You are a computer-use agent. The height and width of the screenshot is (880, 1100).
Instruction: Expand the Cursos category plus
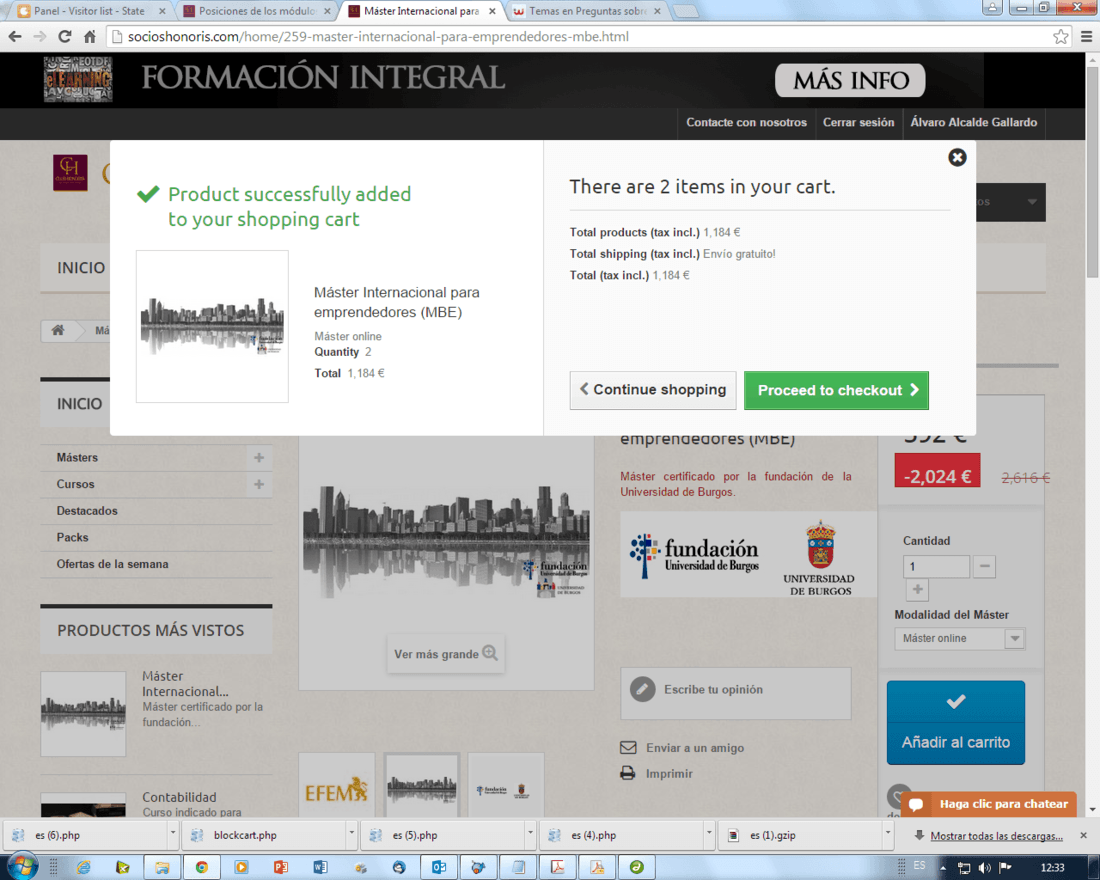(259, 484)
